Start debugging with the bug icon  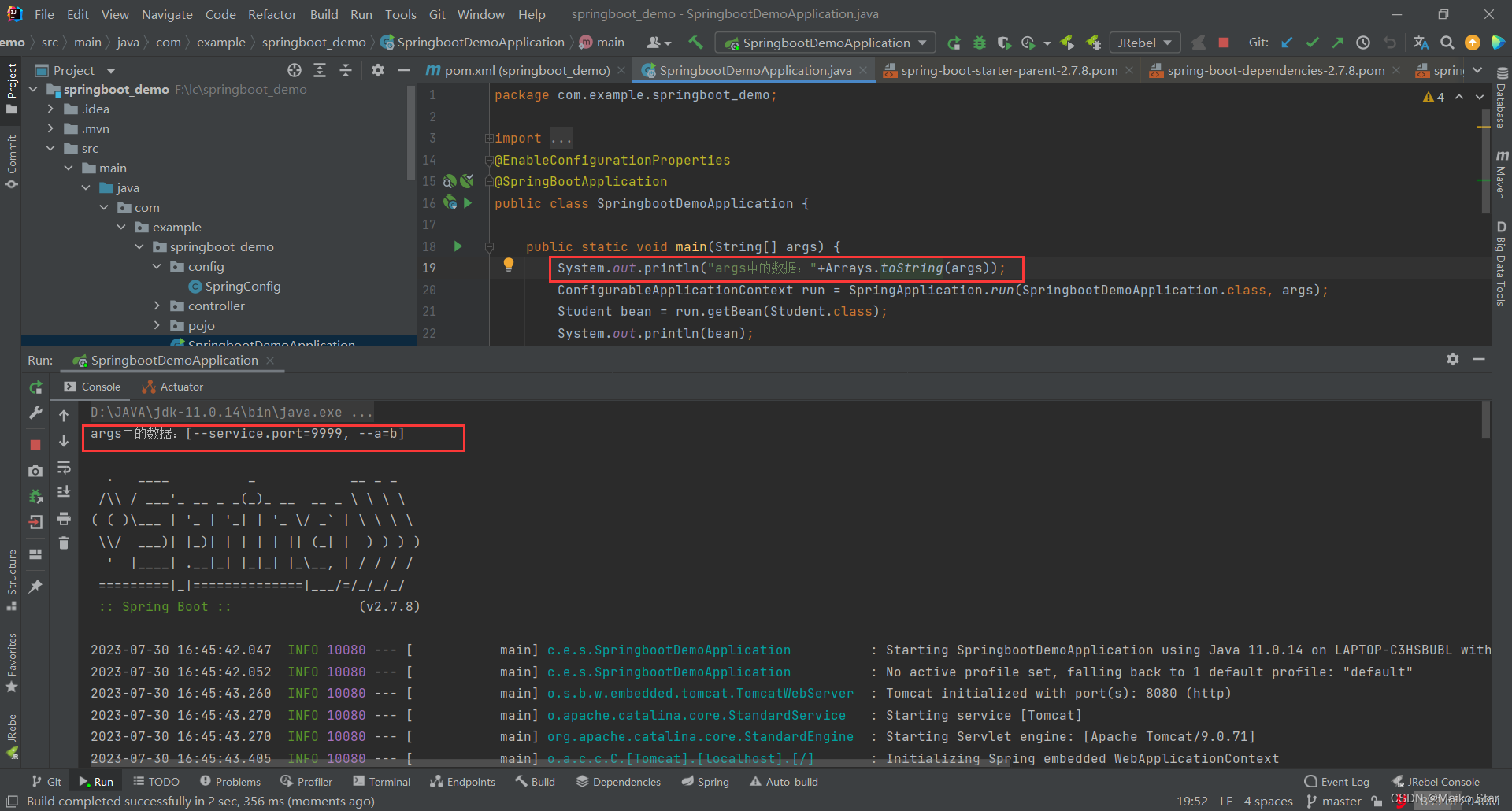(980, 43)
